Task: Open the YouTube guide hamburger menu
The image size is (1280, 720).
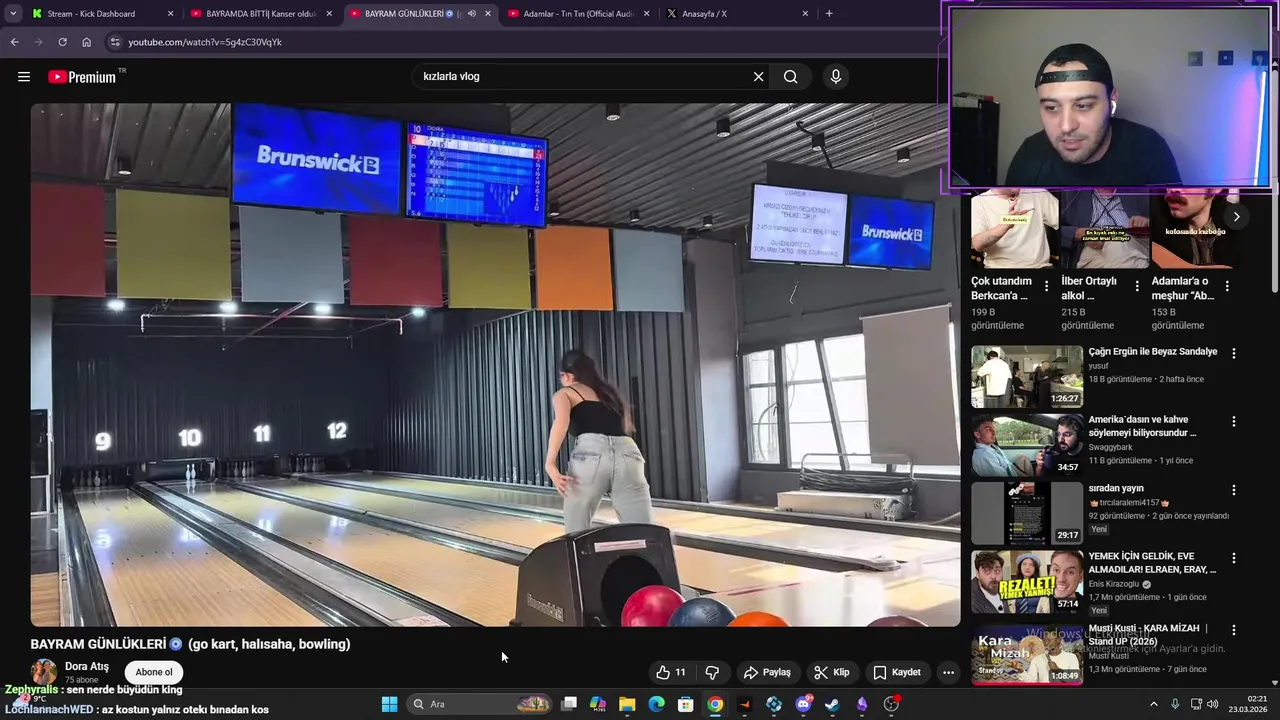Action: pos(24,77)
